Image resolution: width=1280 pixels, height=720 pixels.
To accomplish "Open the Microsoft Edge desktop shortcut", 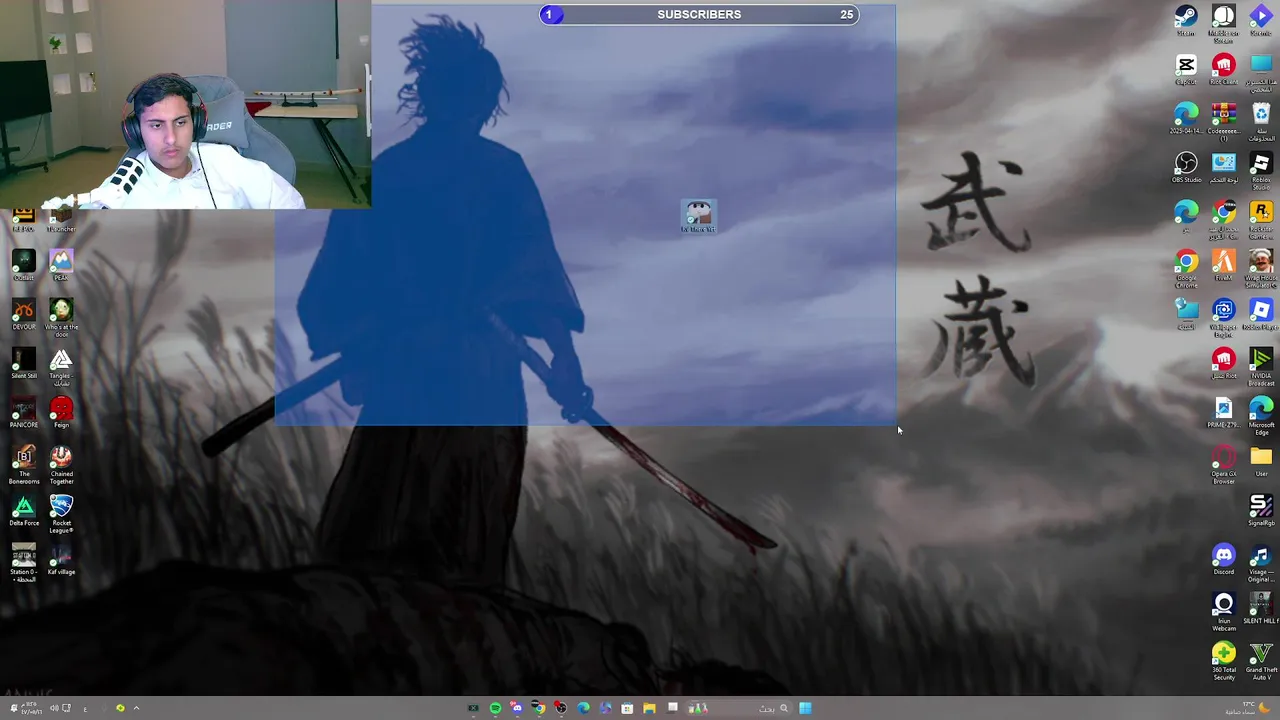I will (x=1261, y=414).
